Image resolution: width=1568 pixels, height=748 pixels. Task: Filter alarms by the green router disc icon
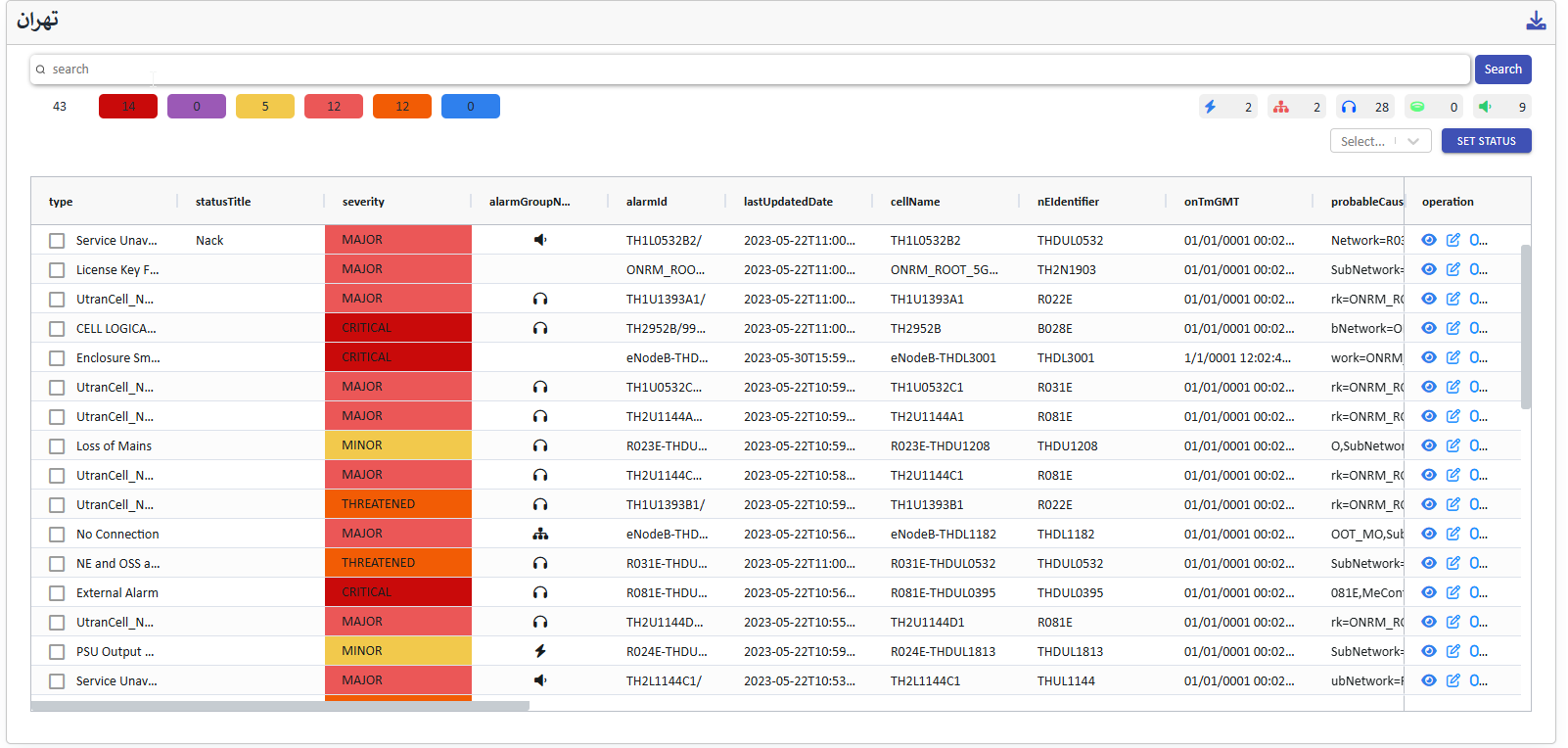click(1417, 107)
